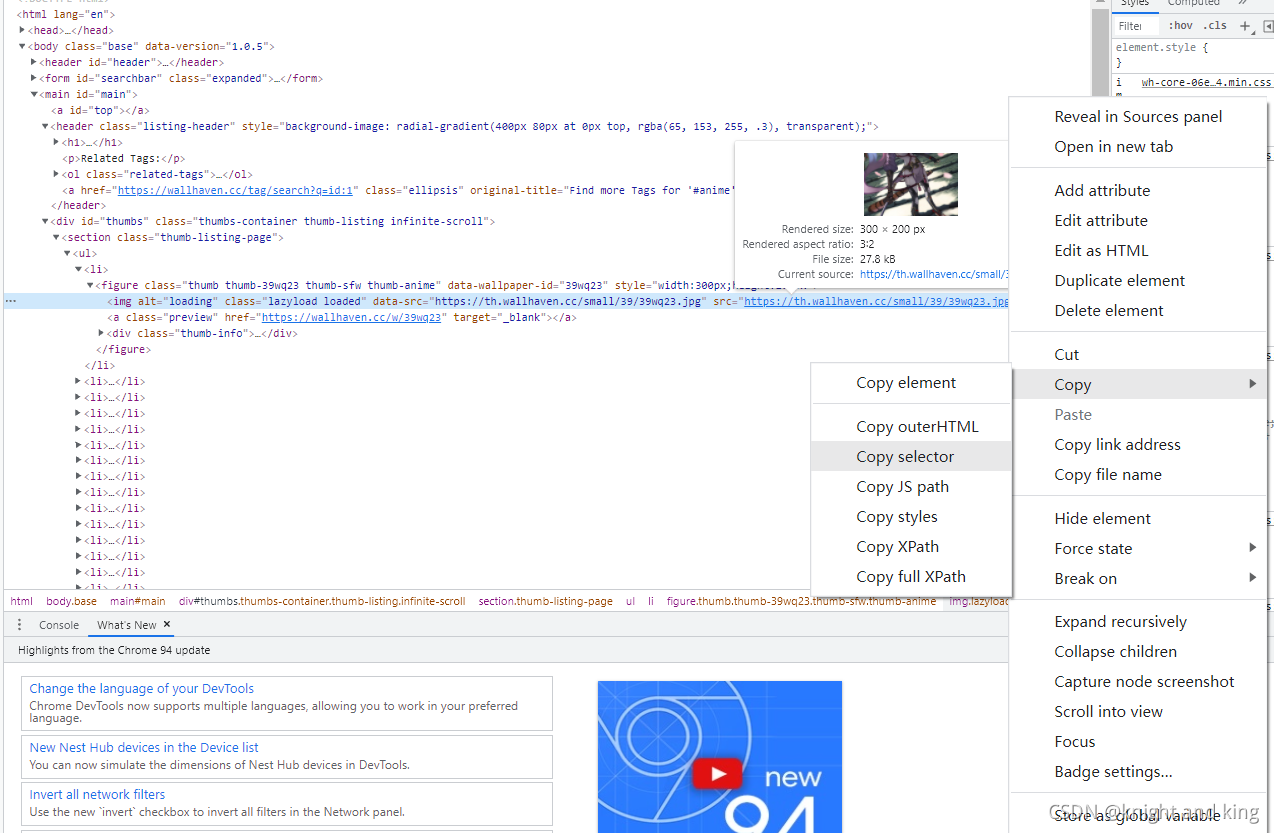Select Focus from context menu
The height and width of the screenshot is (833, 1274).
coord(1138,741)
